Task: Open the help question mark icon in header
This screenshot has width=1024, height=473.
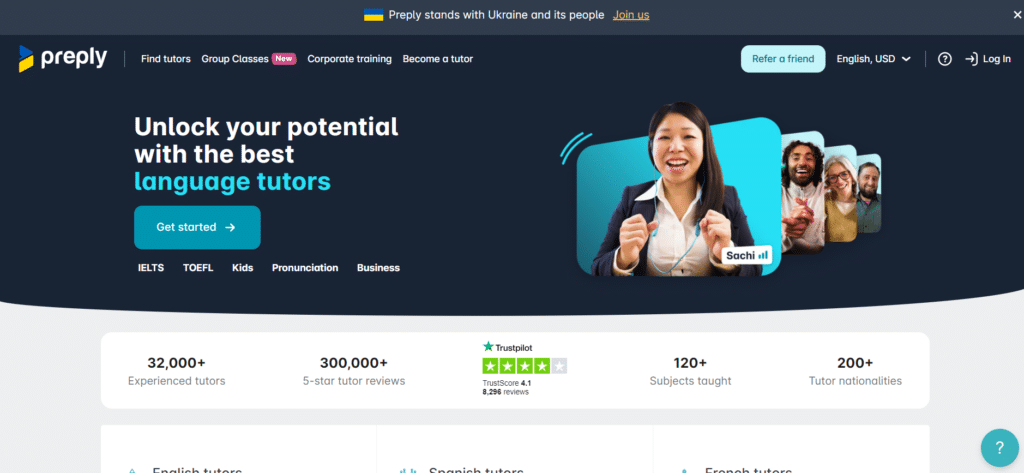Action: click(944, 59)
